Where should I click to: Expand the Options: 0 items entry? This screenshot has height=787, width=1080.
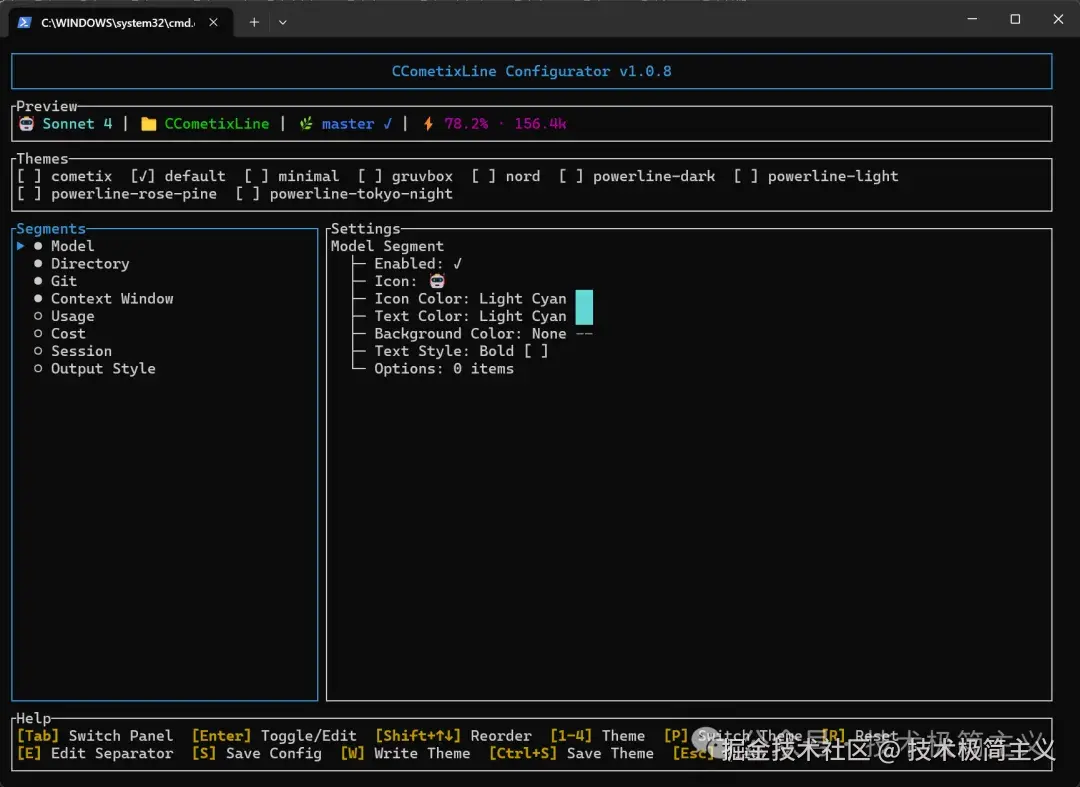pyautogui.click(x=444, y=369)
